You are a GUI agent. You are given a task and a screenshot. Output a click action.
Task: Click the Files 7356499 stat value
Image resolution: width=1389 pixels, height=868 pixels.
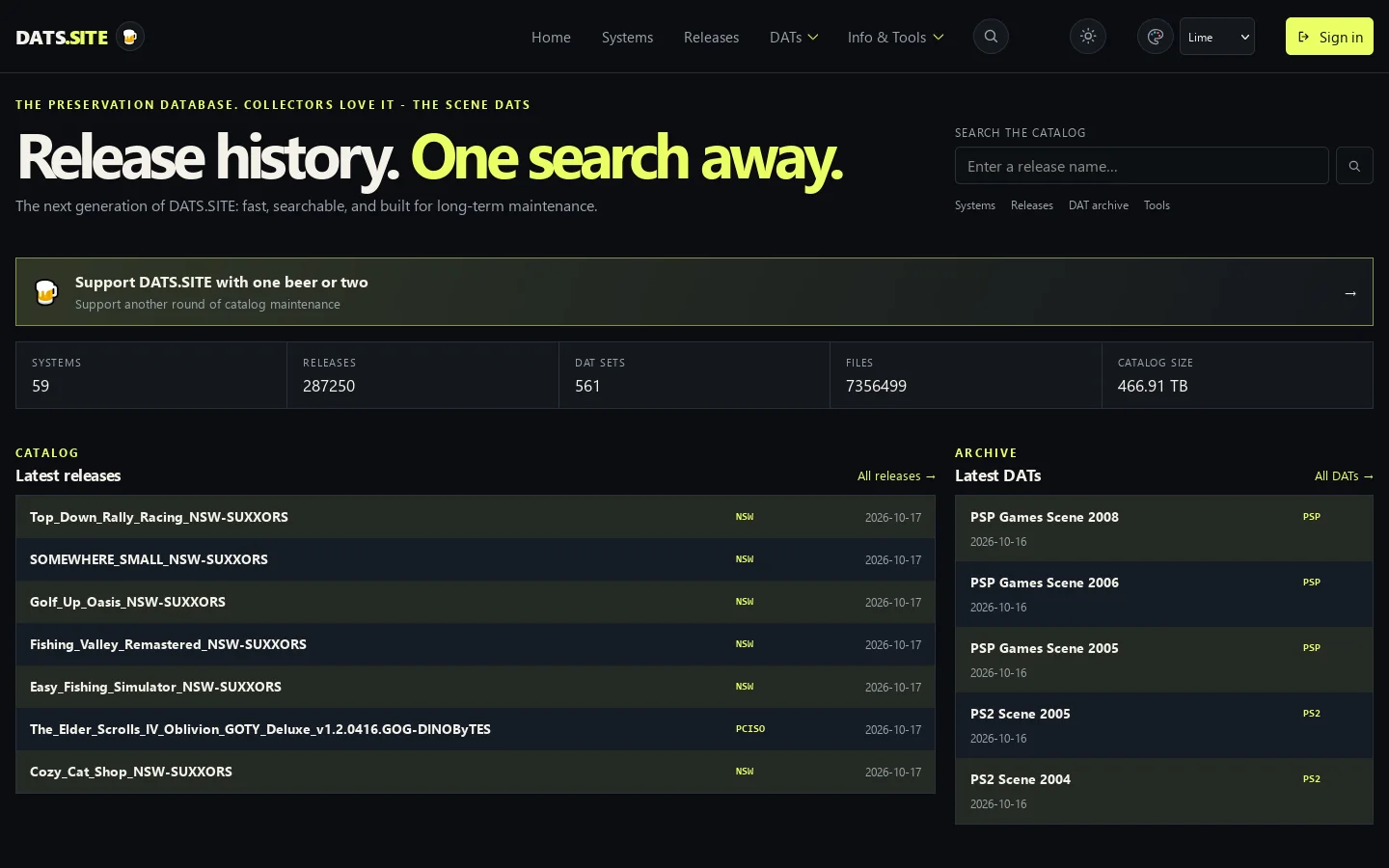[876, 386]
